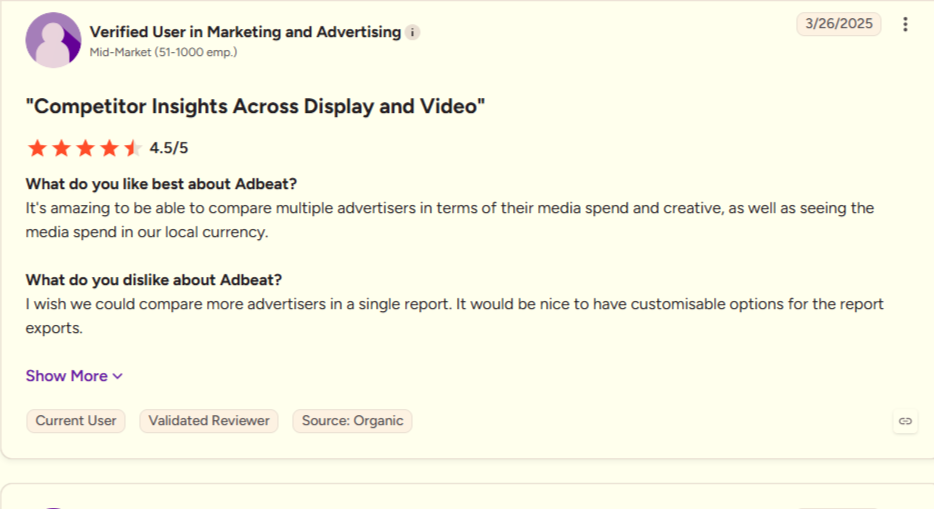
Task: Open the review title "Competitor Insights Across Display and Video"
Action: click(255, 107)
